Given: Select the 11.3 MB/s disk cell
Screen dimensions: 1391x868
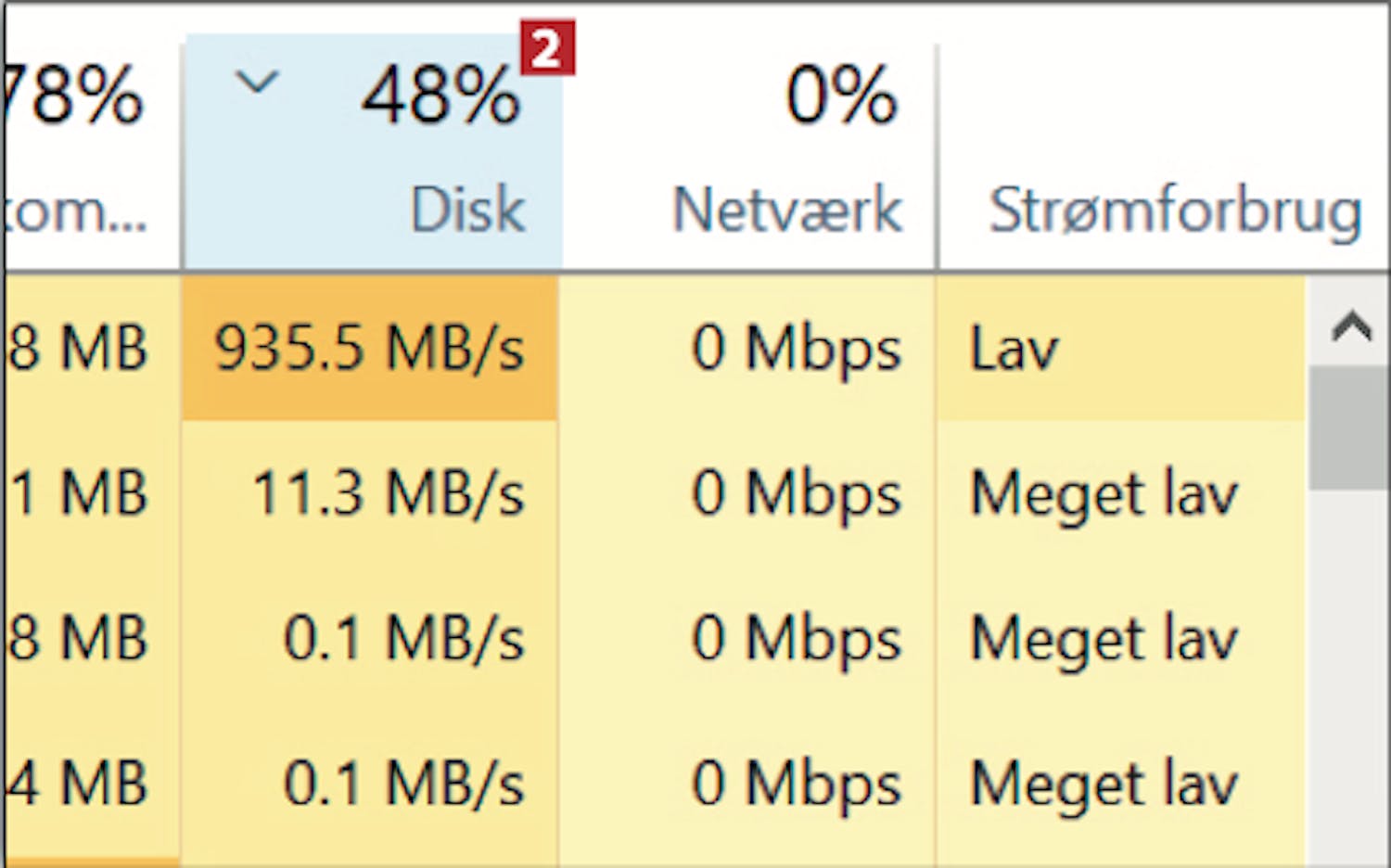Looking at the screenshot, I should [388, 492].
